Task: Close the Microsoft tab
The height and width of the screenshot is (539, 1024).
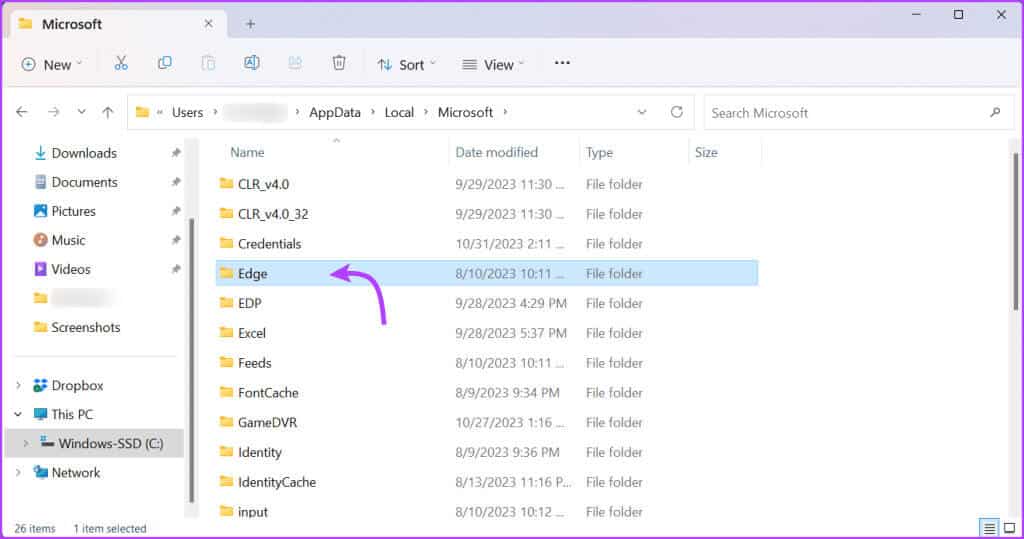Action: tap(208, 24)
